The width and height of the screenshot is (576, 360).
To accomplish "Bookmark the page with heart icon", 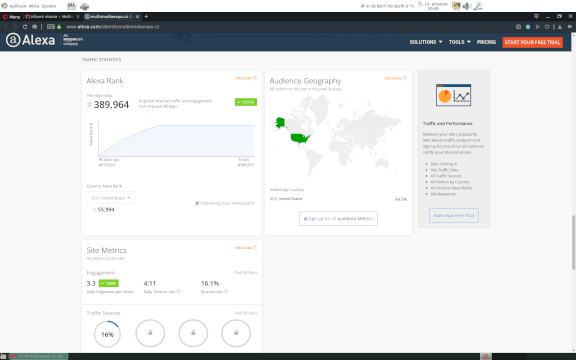I will (547, 26).
